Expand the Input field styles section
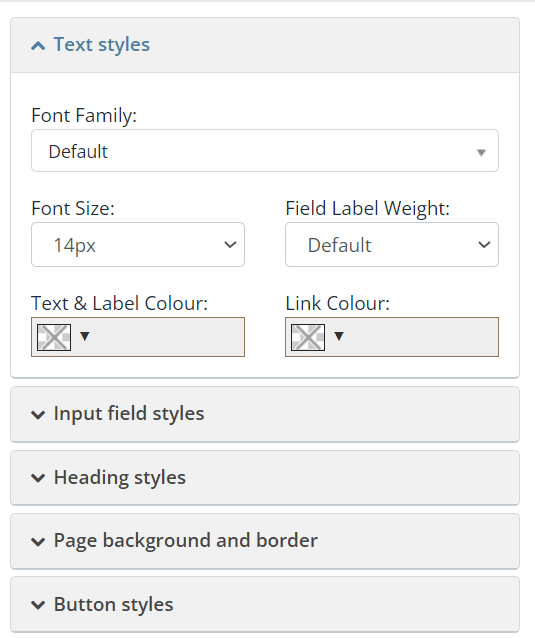Viewport: 535px width, 638px height. [265, 414]
